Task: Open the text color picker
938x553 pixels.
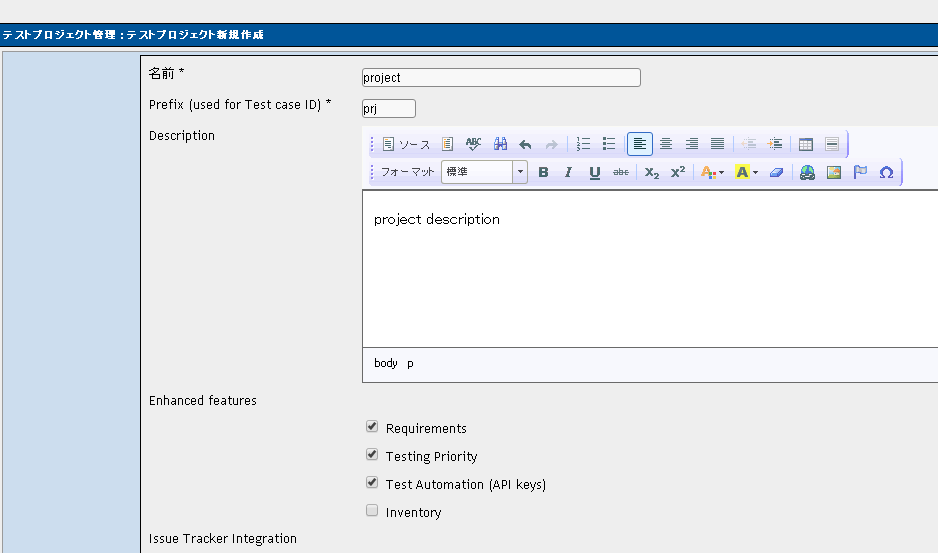Action: pos(712,172)
